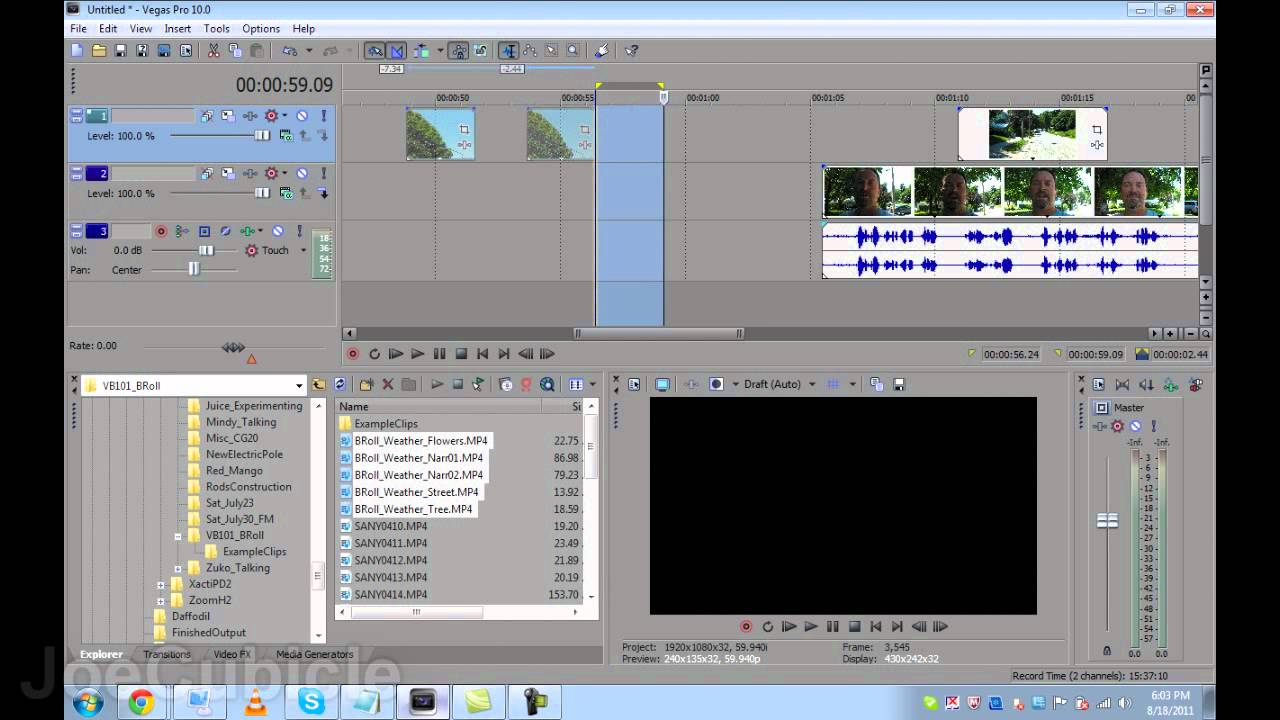Click the Cut scissors icon in toolbar
The height and width of the screenshot is (720, 1280).
(x=214, y=50)
